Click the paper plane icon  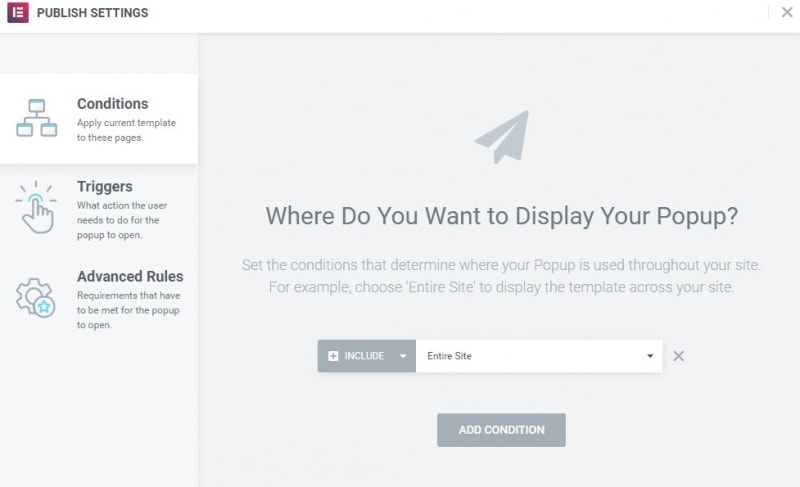(x=502, y=137)
